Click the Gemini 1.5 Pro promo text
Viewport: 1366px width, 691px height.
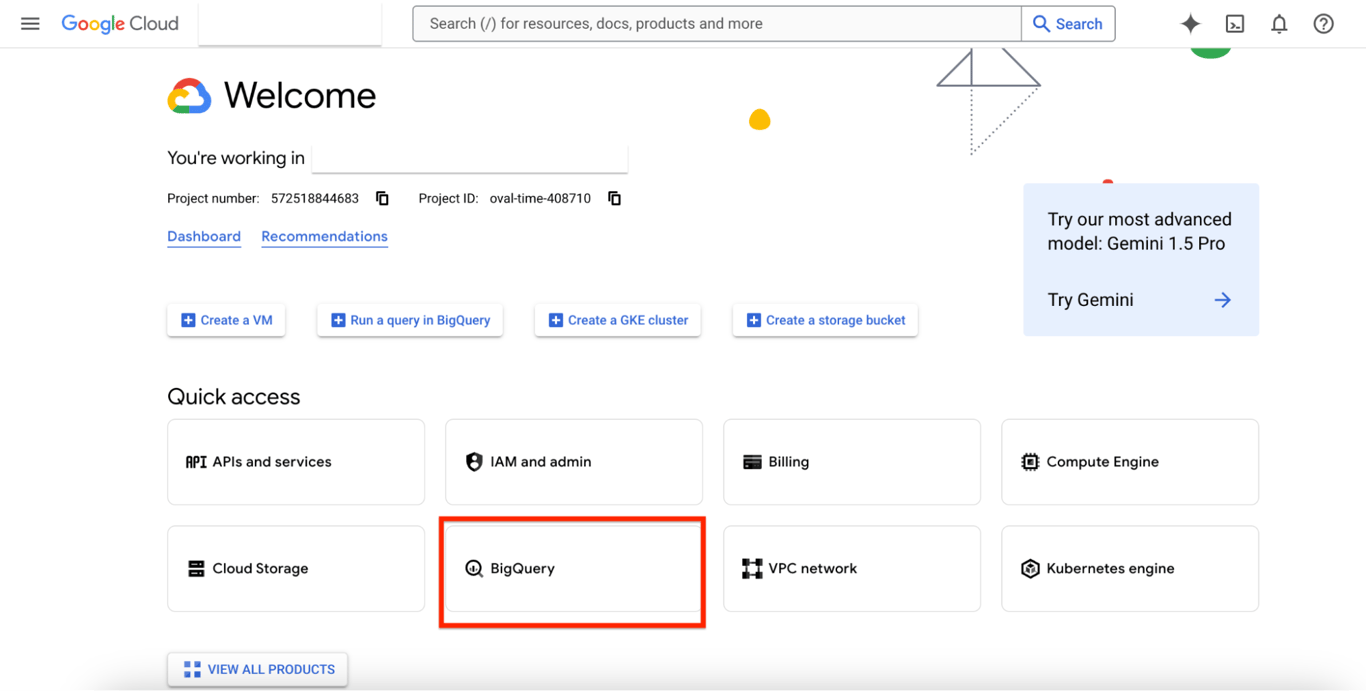(x=1140, y=231)
